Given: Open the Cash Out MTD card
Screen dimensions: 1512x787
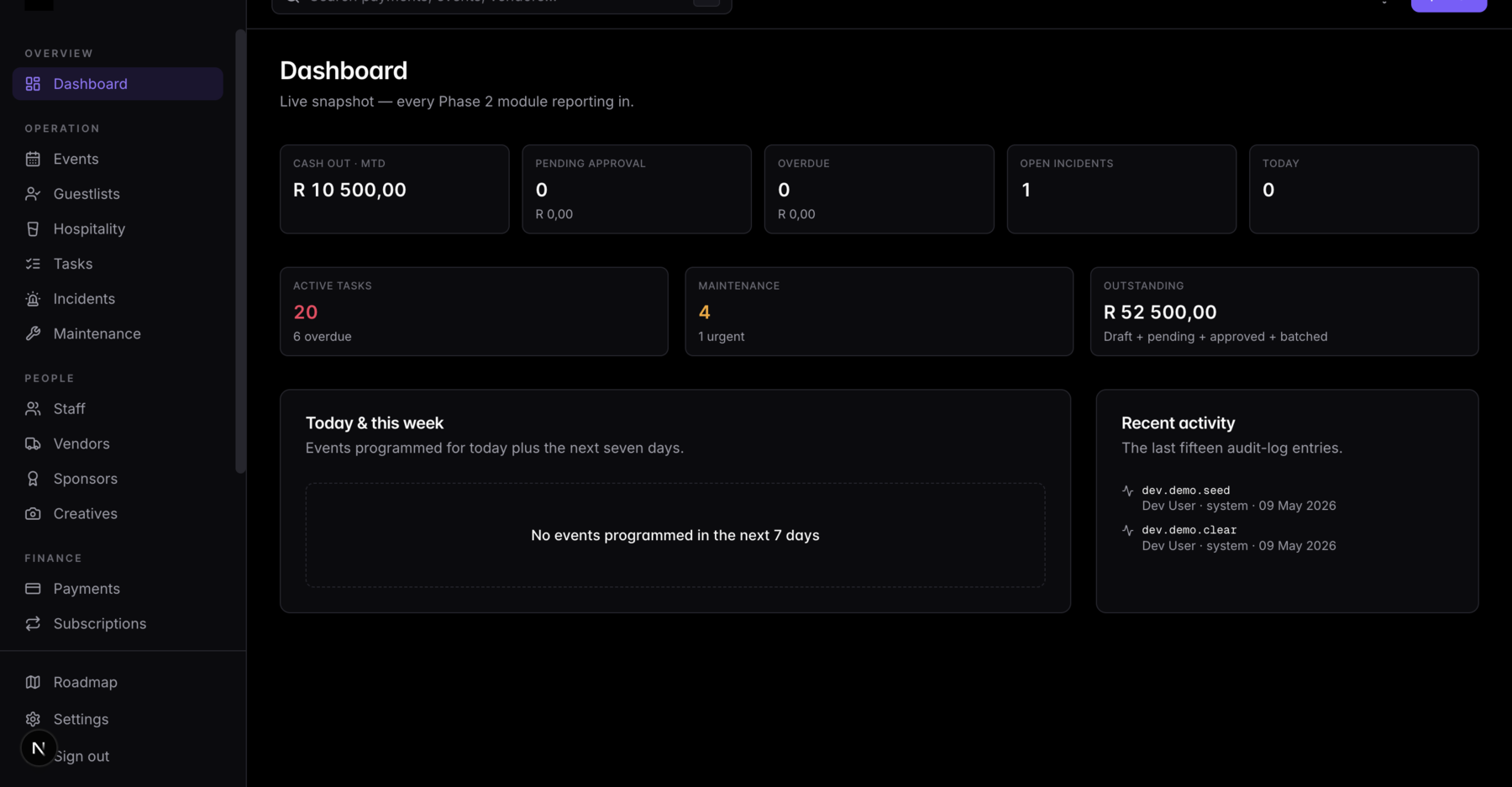Looking at the screenshot, I should point(394,189).
